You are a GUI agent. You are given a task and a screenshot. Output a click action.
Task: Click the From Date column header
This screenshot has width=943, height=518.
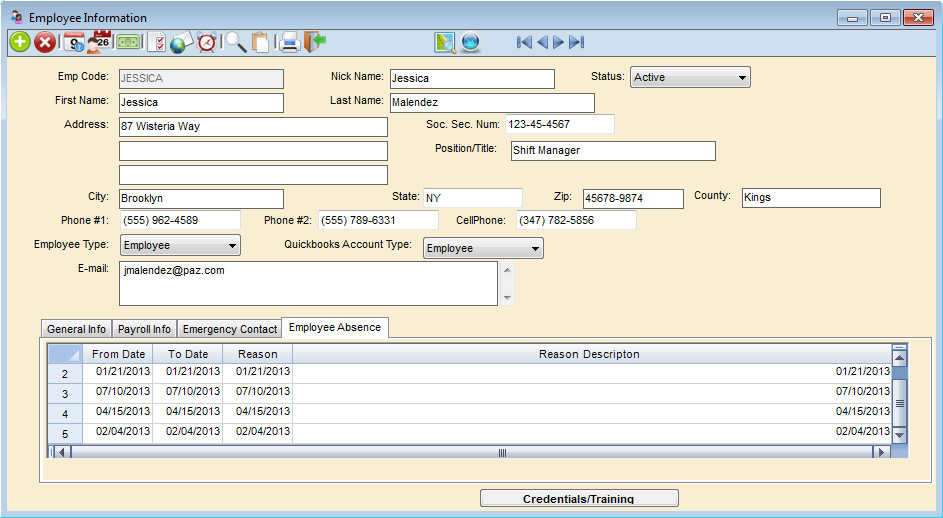point(118,354)
